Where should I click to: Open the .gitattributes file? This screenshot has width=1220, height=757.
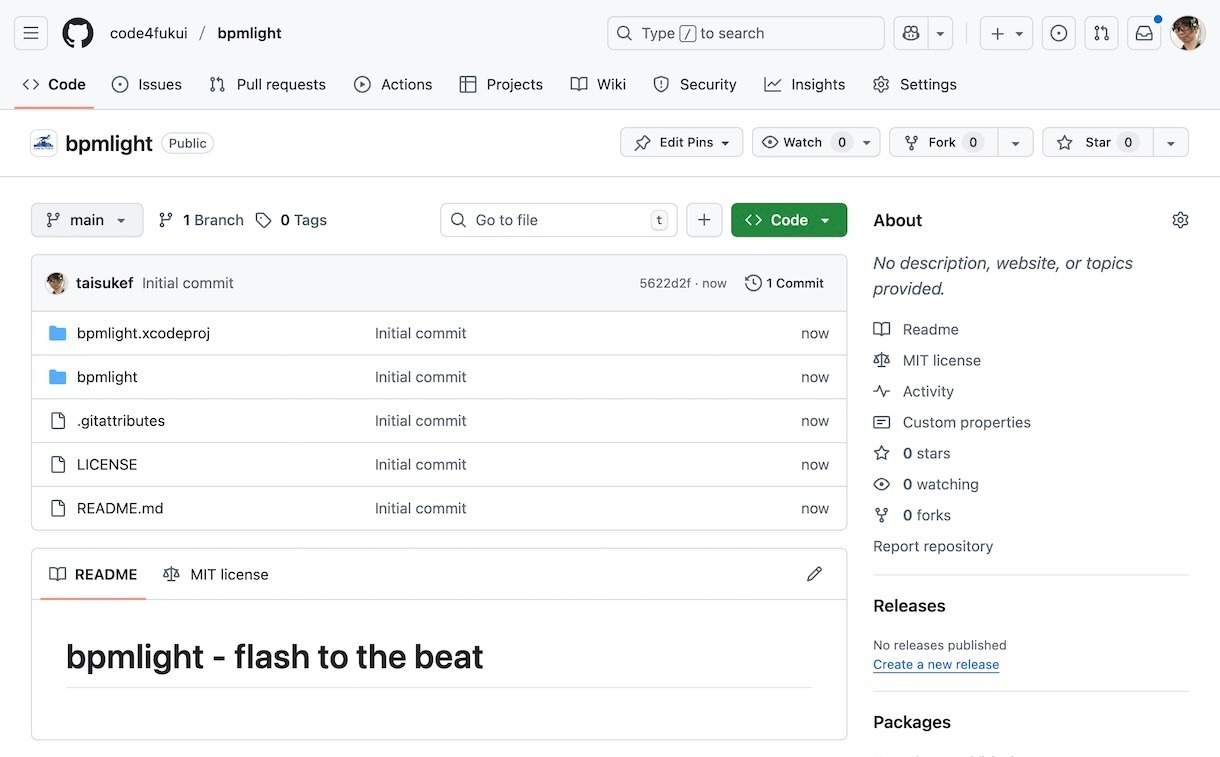[121, 421]
